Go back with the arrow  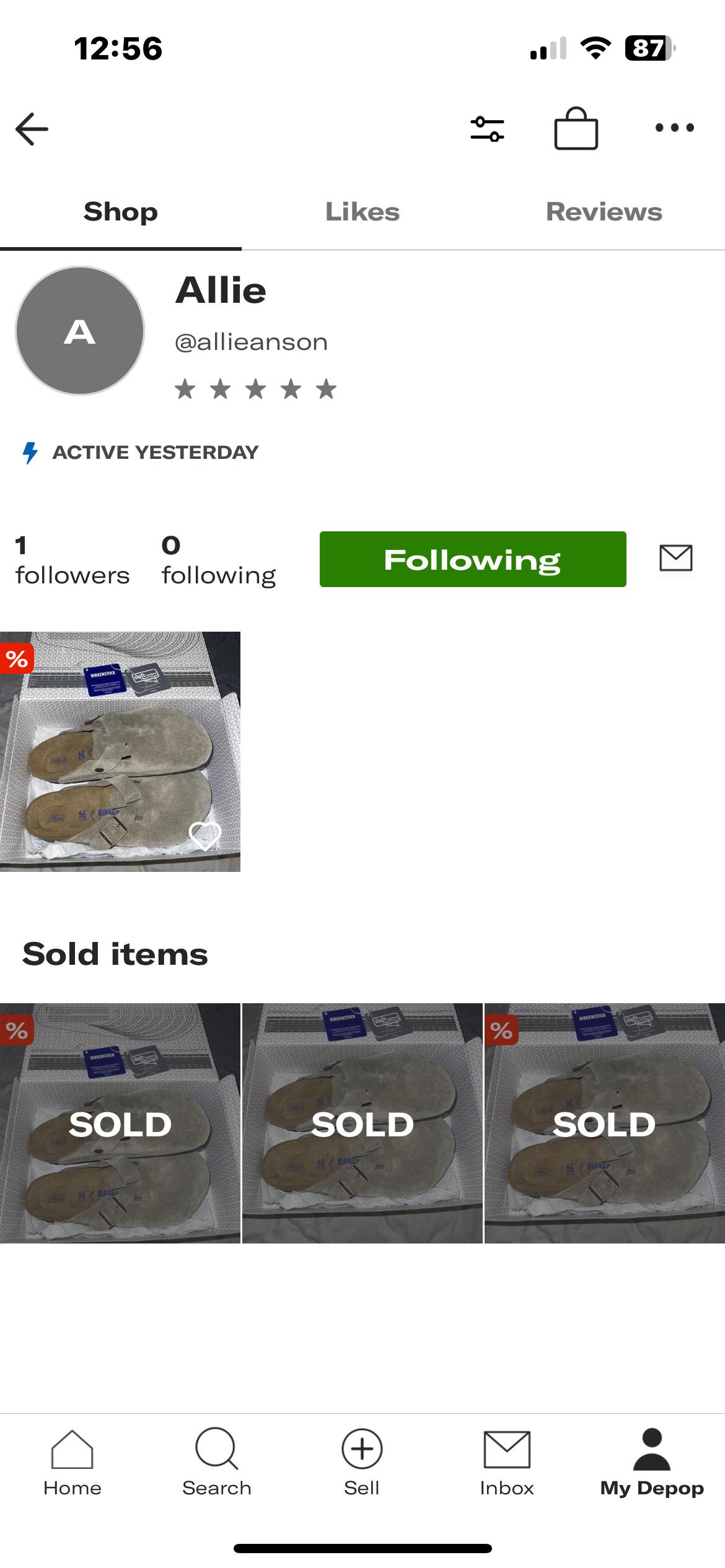(30, 128)
